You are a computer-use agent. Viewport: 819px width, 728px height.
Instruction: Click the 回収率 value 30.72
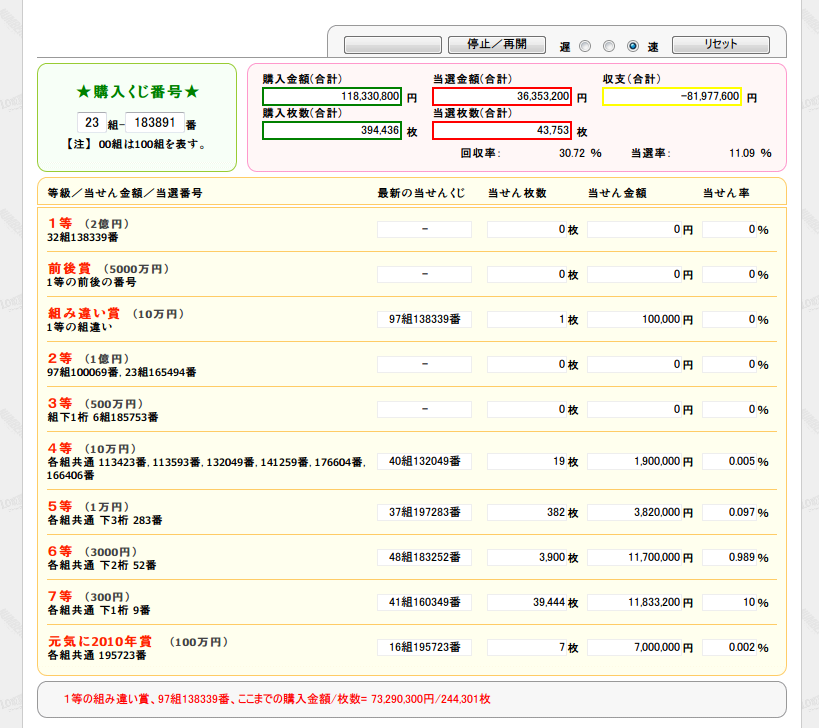tap(572, 154)
